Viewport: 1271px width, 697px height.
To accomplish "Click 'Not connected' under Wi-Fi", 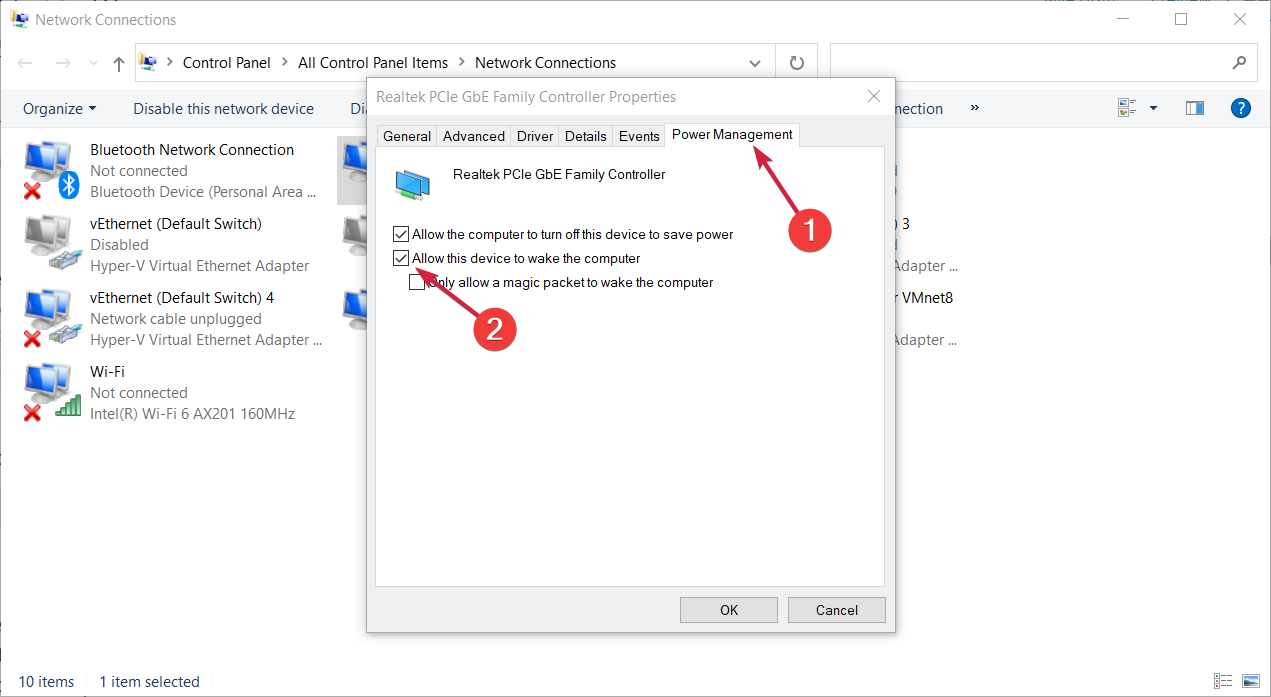I will 139,393.
